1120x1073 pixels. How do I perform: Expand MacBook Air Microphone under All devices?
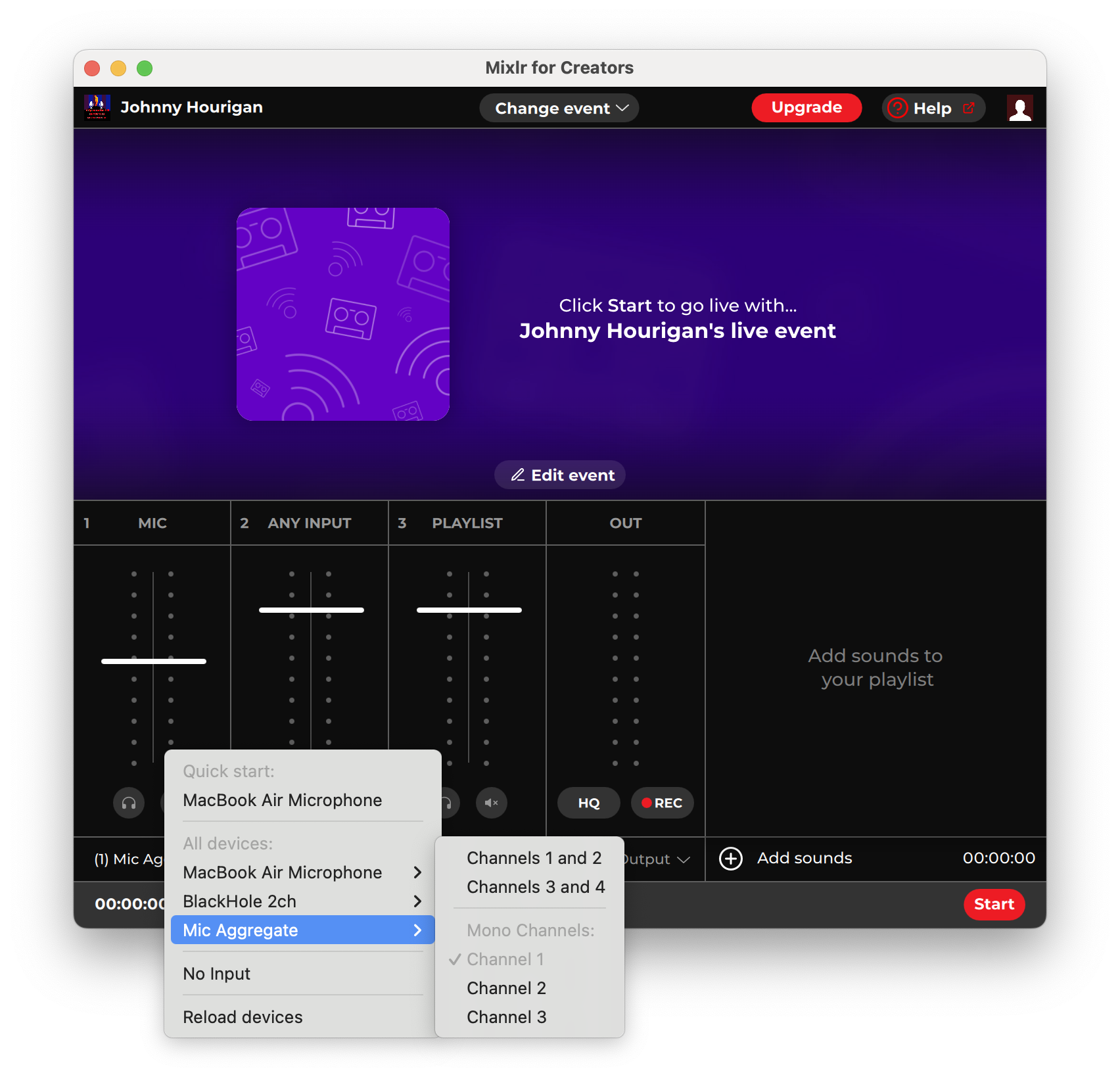pyautogui.click(x=302, y=872)
